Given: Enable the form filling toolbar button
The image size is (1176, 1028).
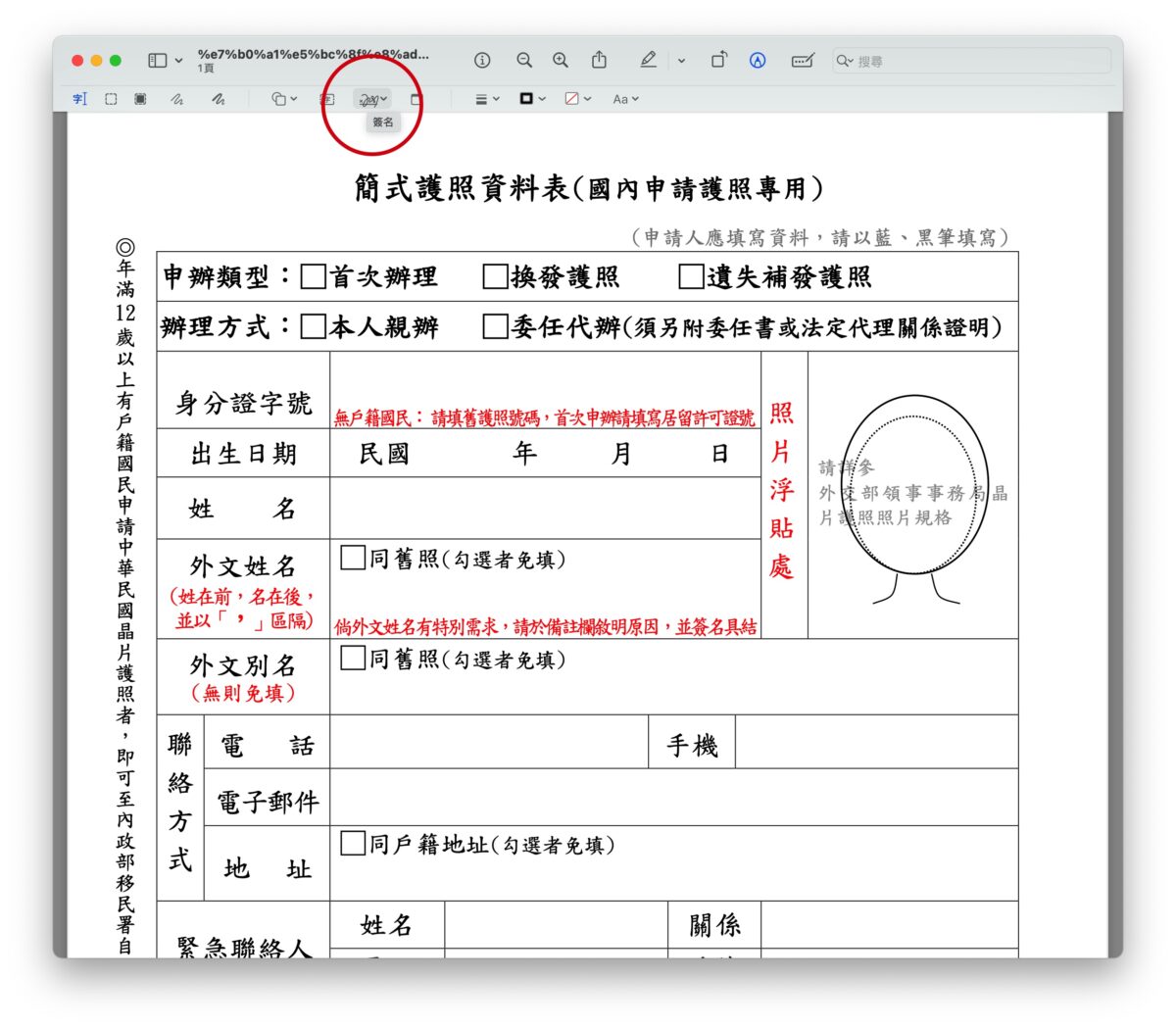Looking at the screenshot, I should click(803, 60).
